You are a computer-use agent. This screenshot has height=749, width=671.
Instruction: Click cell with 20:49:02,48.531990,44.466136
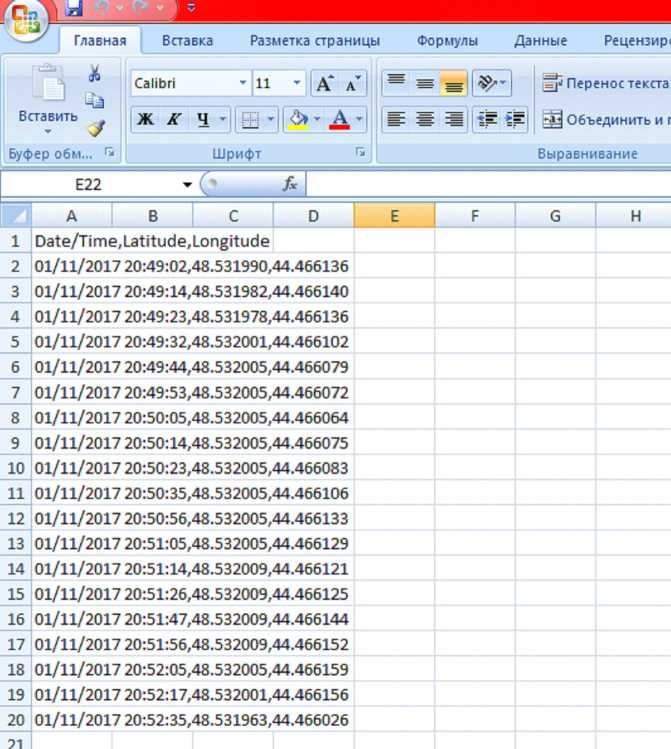192,266
